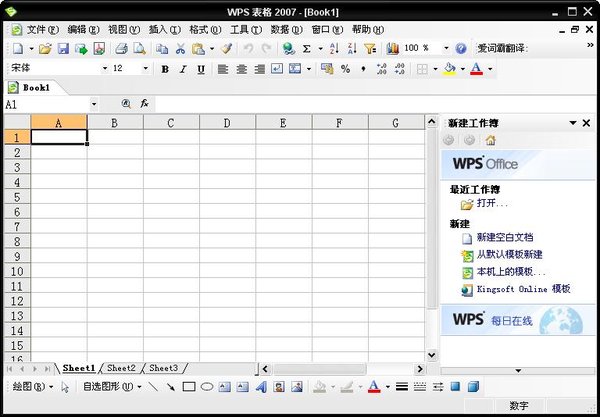
Task: Open the Name Box dropdown arrow
Action: click(94, 104)
